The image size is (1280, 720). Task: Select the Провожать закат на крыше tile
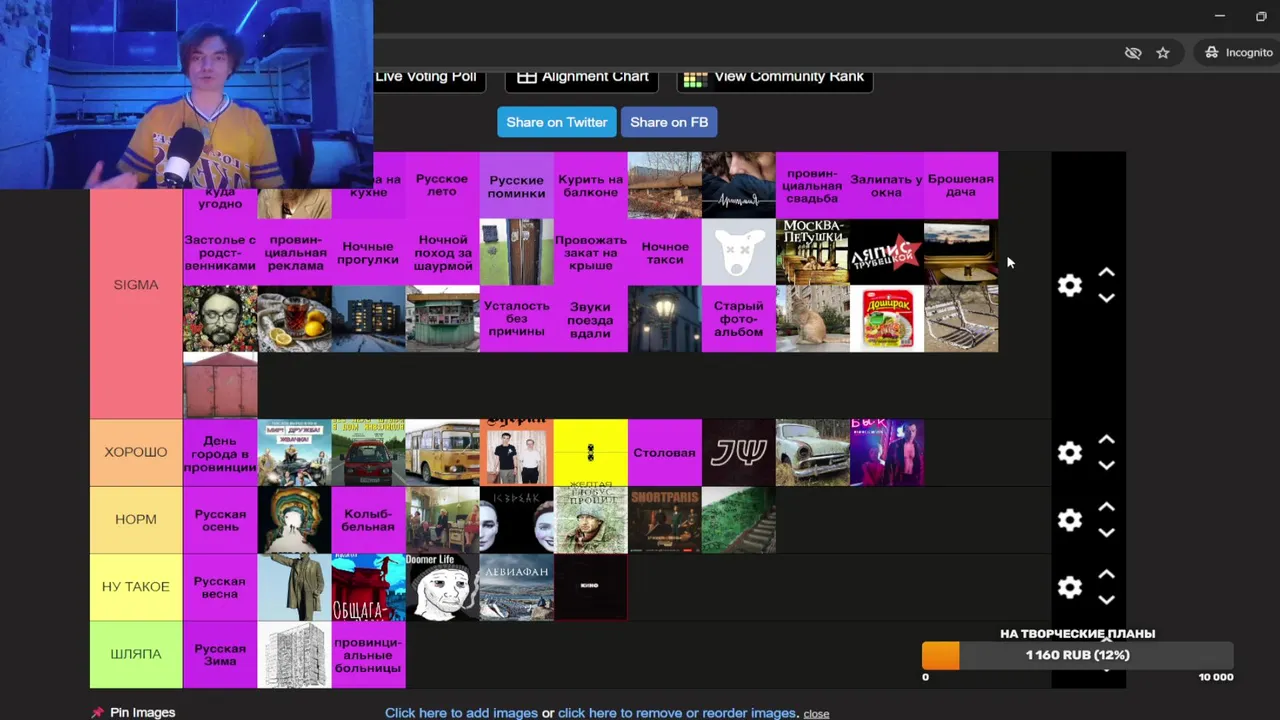[590, 252]
